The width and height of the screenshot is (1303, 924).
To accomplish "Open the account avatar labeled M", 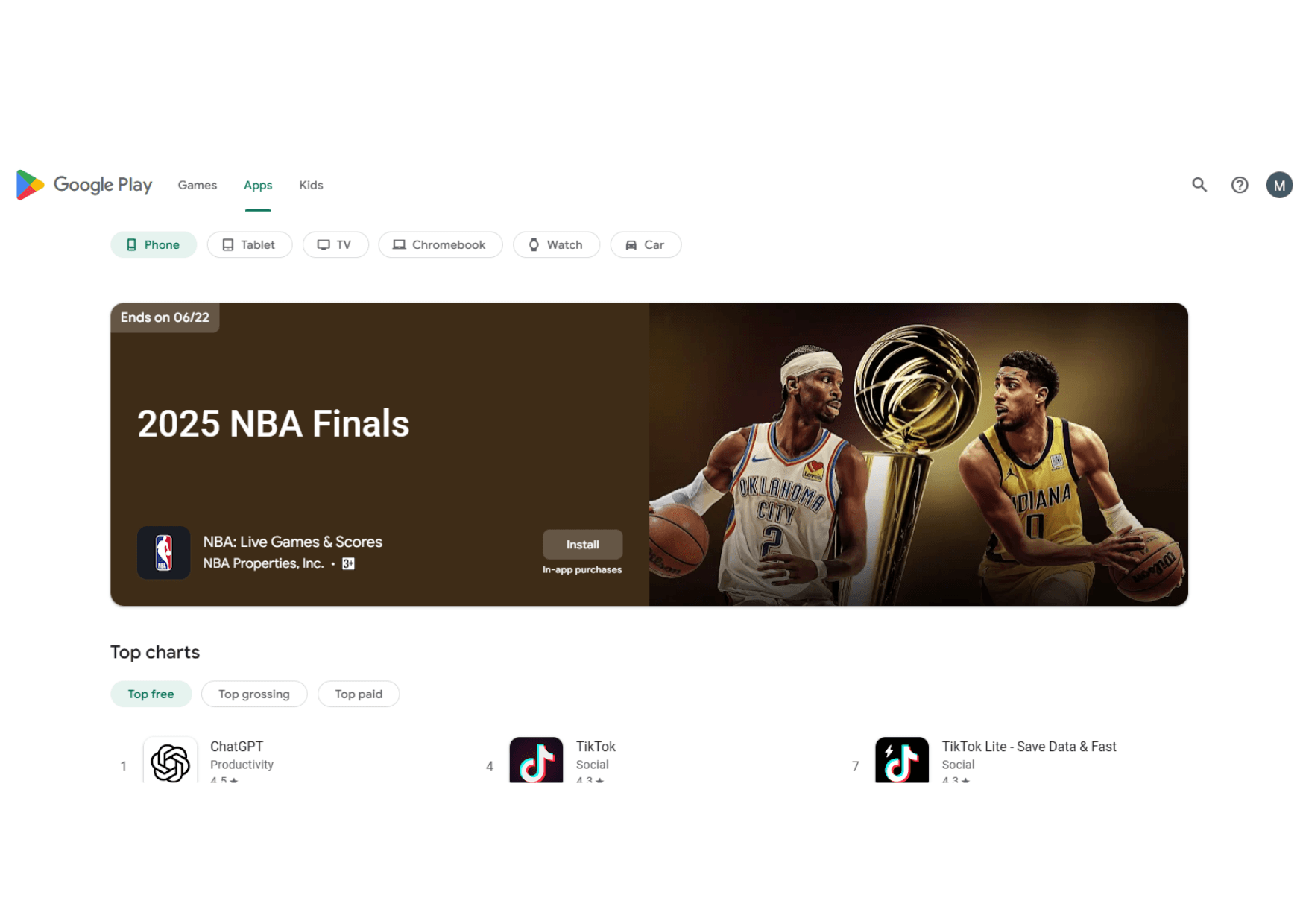I will point(1278,185).
